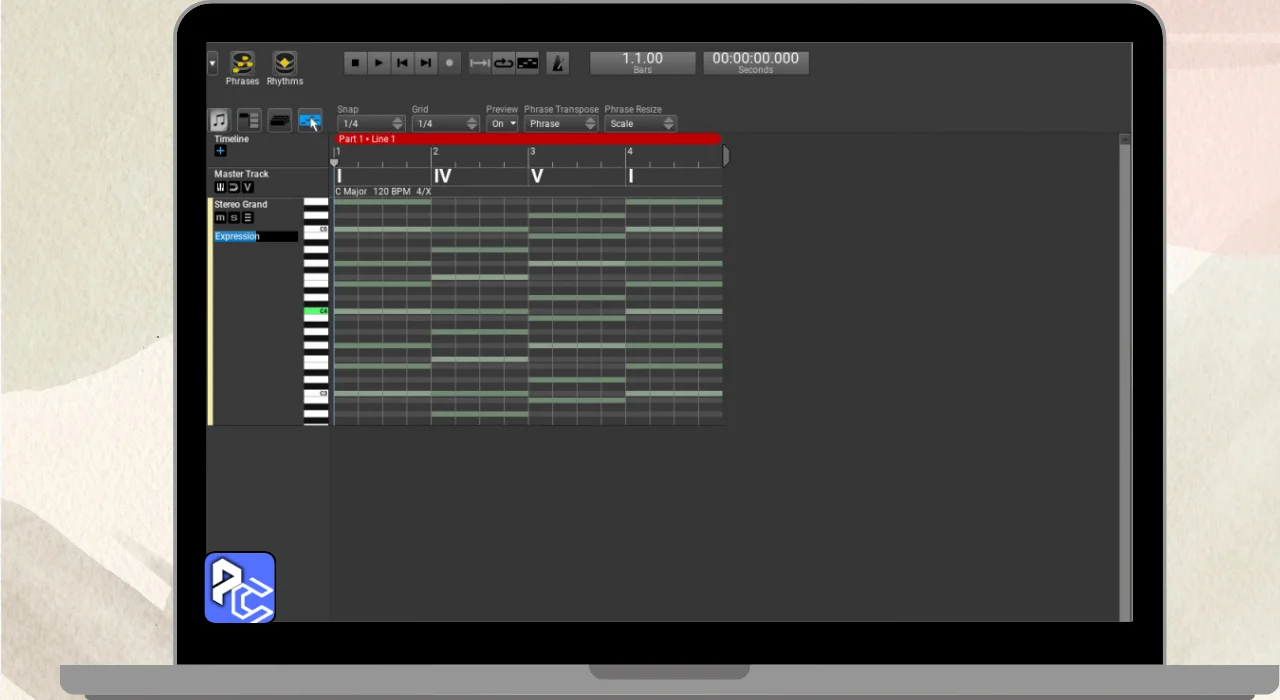Toggle the loop range selection icon

point(480,63)
